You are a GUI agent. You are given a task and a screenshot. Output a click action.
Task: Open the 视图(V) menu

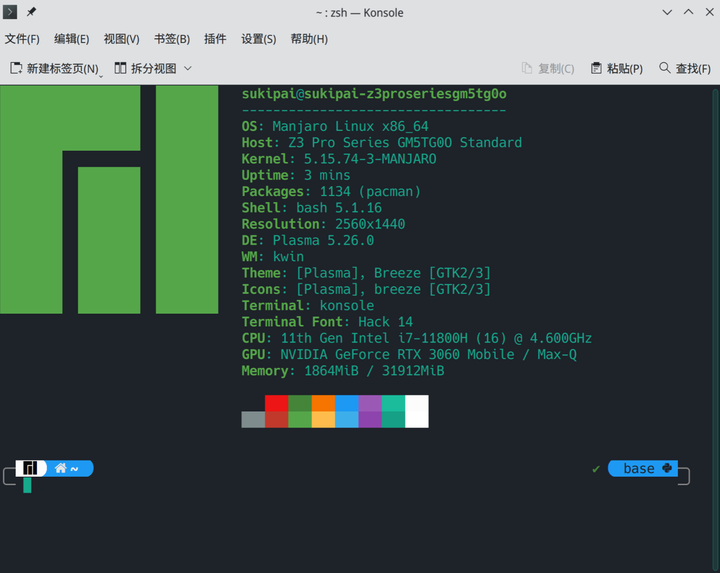pyautogui.click(x=121, y=39)
